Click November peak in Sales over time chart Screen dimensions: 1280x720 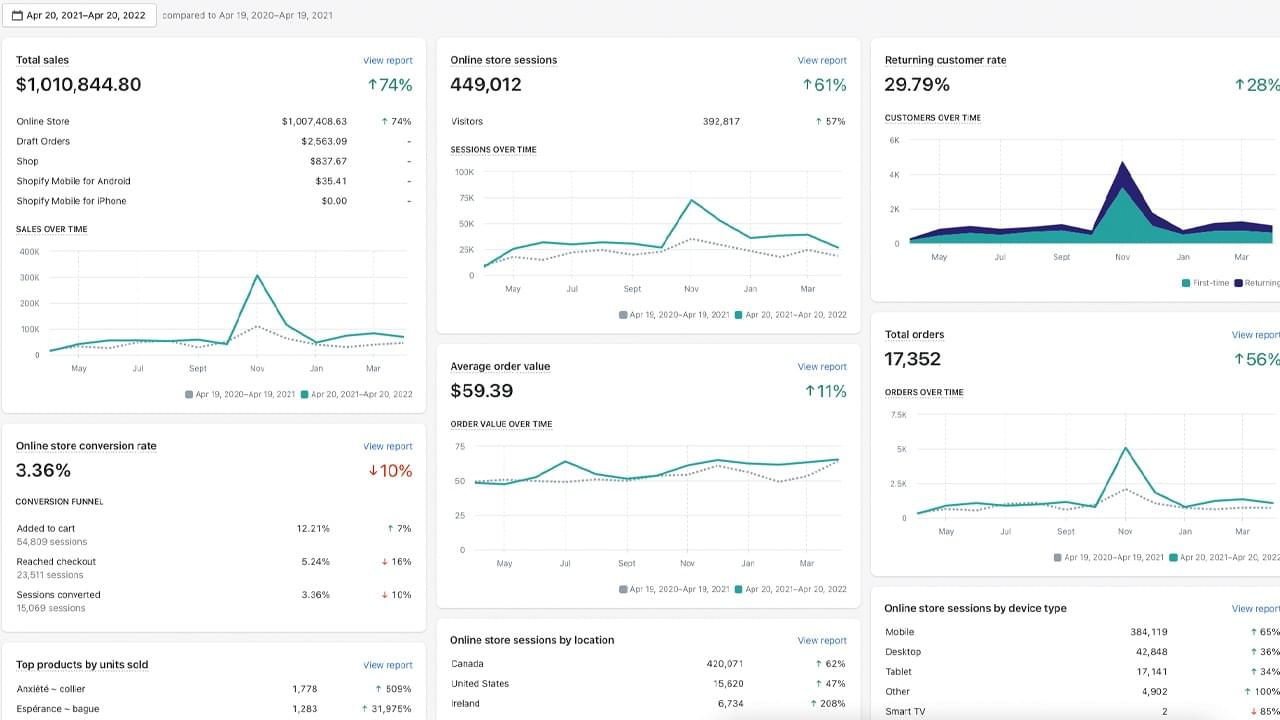257,275
